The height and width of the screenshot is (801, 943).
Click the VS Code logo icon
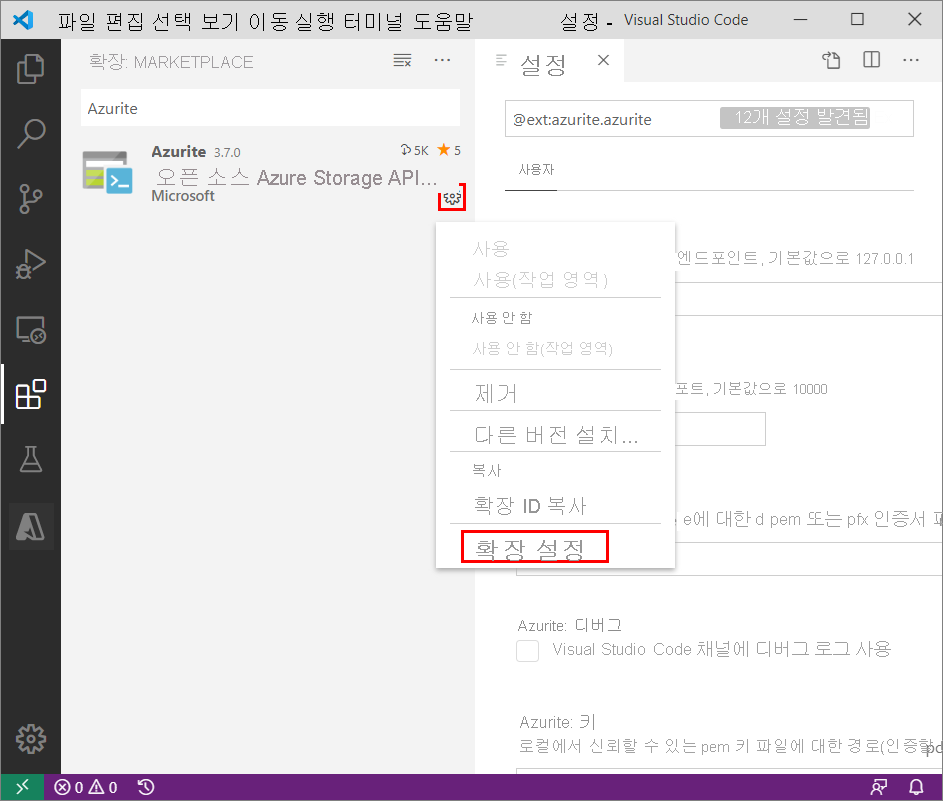click(x=23, y=20)
